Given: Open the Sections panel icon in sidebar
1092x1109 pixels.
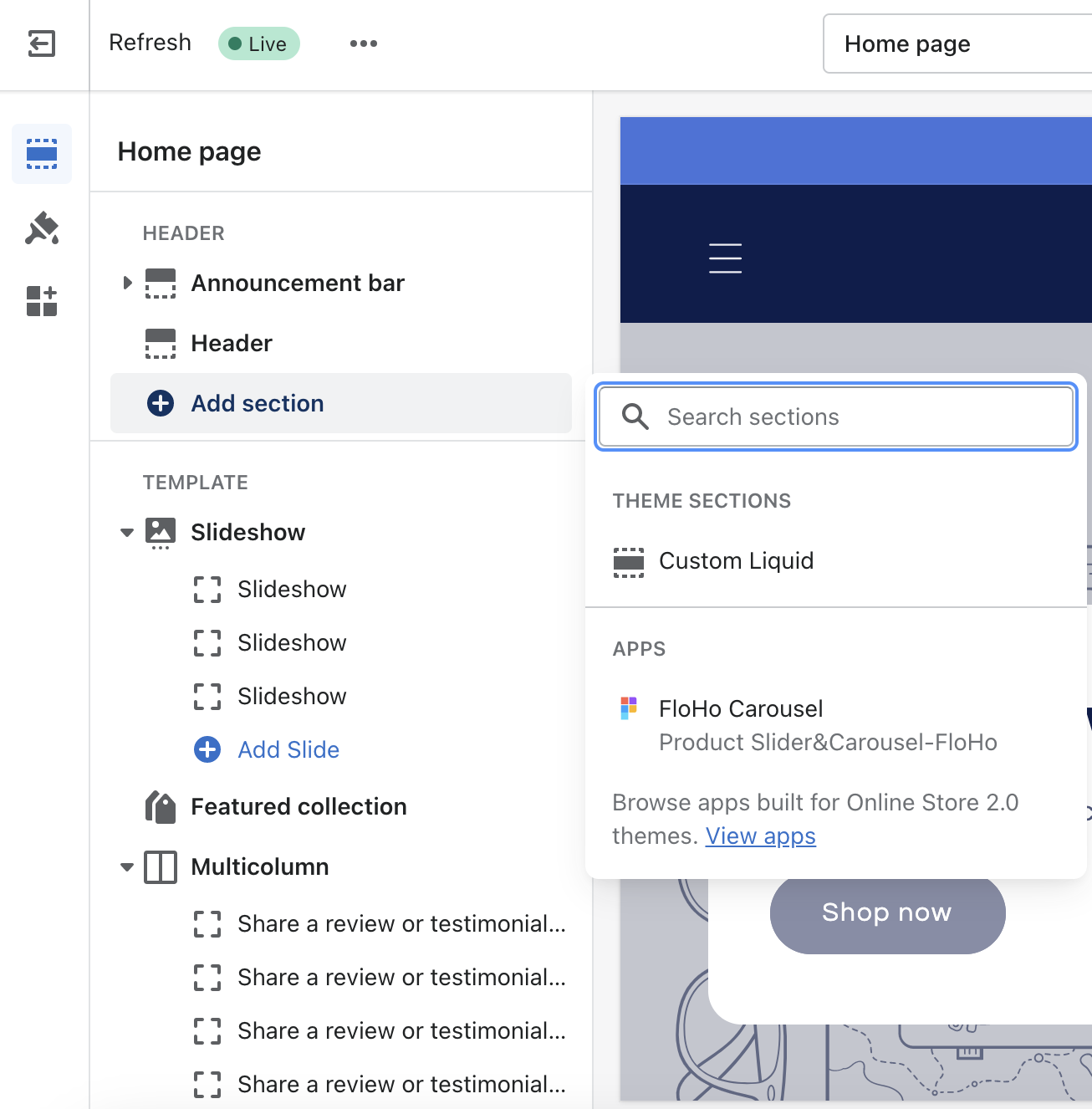Looking at the screenshot, I should pos(41,154).
